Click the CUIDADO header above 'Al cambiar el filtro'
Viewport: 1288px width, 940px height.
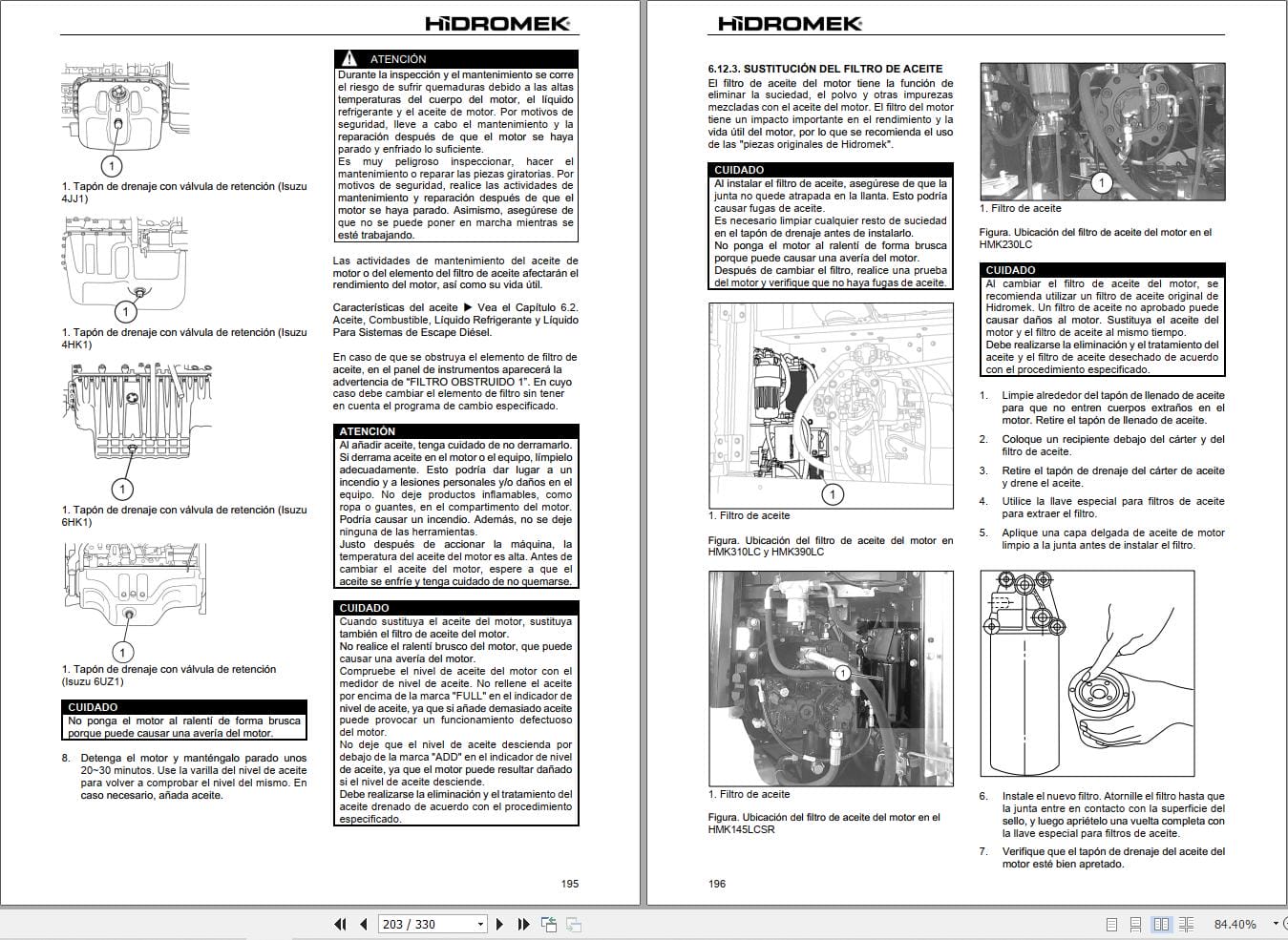[1103, 270]
